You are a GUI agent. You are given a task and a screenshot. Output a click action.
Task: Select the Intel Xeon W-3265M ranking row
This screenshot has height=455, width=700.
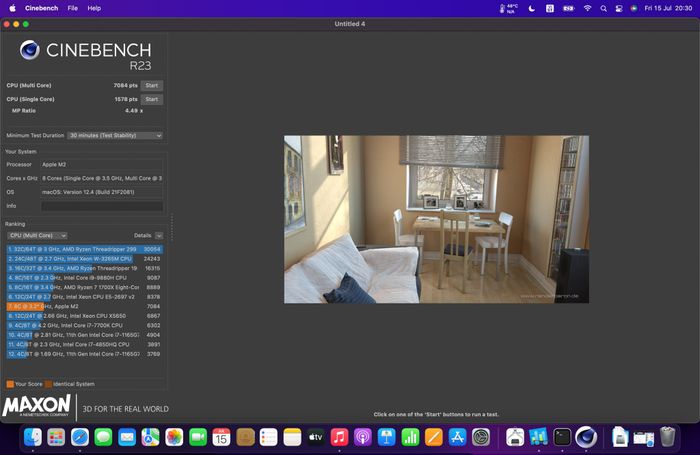pyautogui.click(x=84, y=259)
